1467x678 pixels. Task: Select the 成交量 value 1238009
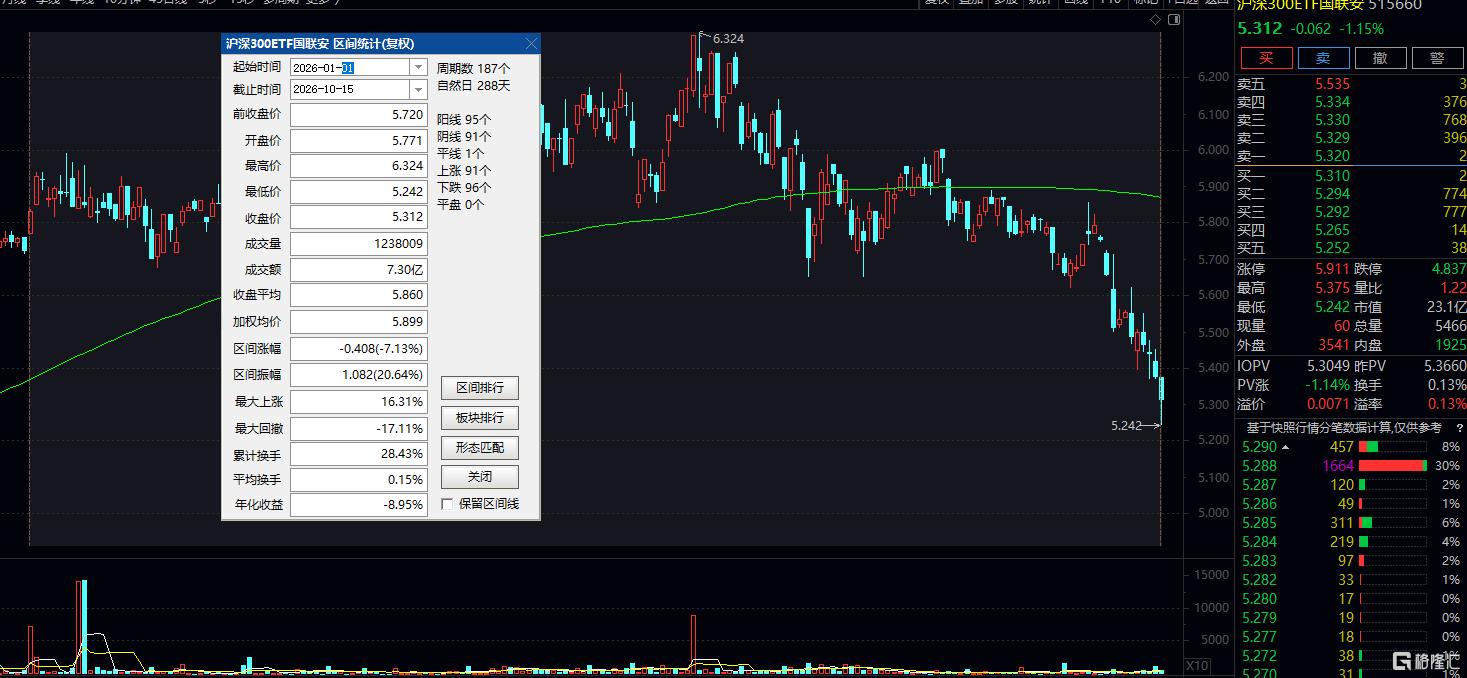pos(358,243)
